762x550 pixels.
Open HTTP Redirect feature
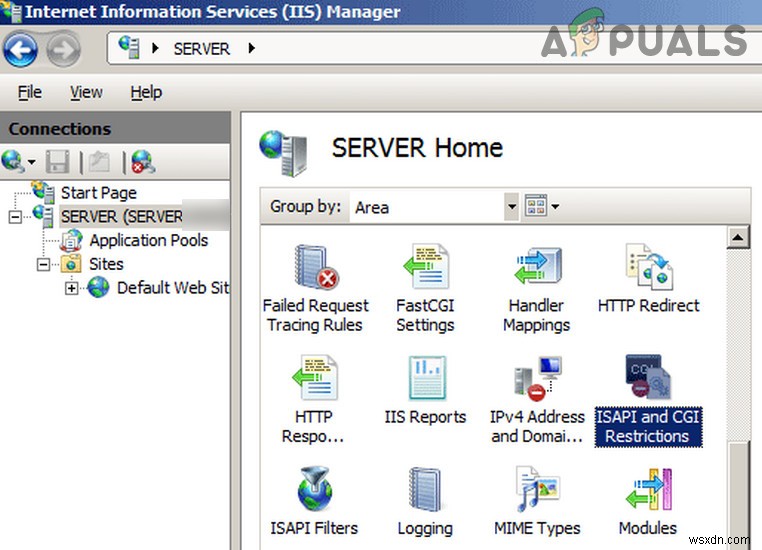pos(648,279)
